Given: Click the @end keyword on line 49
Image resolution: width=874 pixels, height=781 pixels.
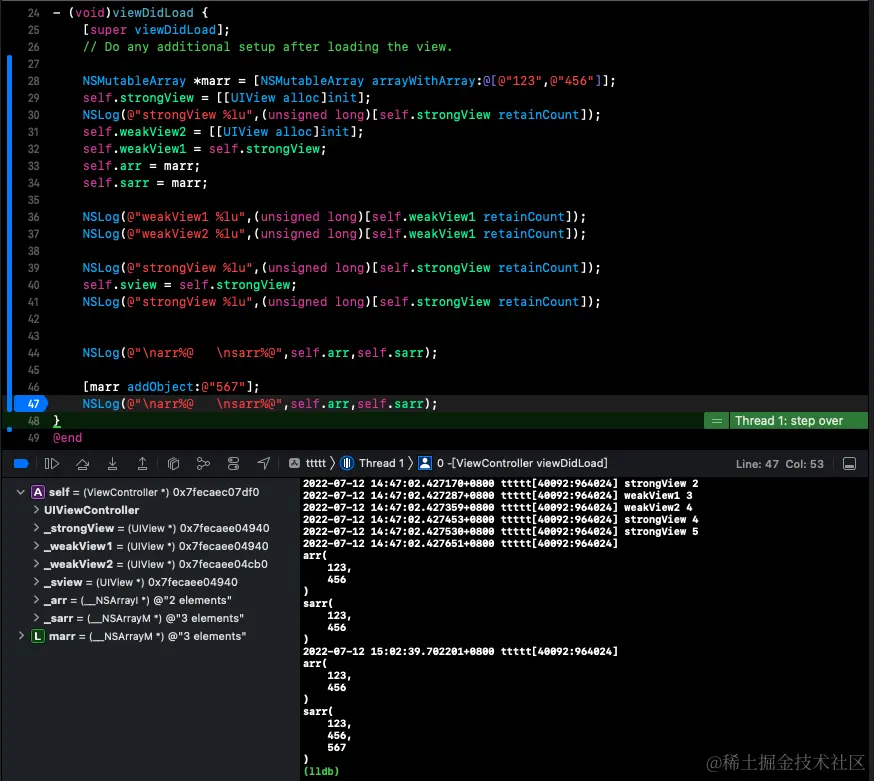Looking at the screenshot, I should [67, 438].
